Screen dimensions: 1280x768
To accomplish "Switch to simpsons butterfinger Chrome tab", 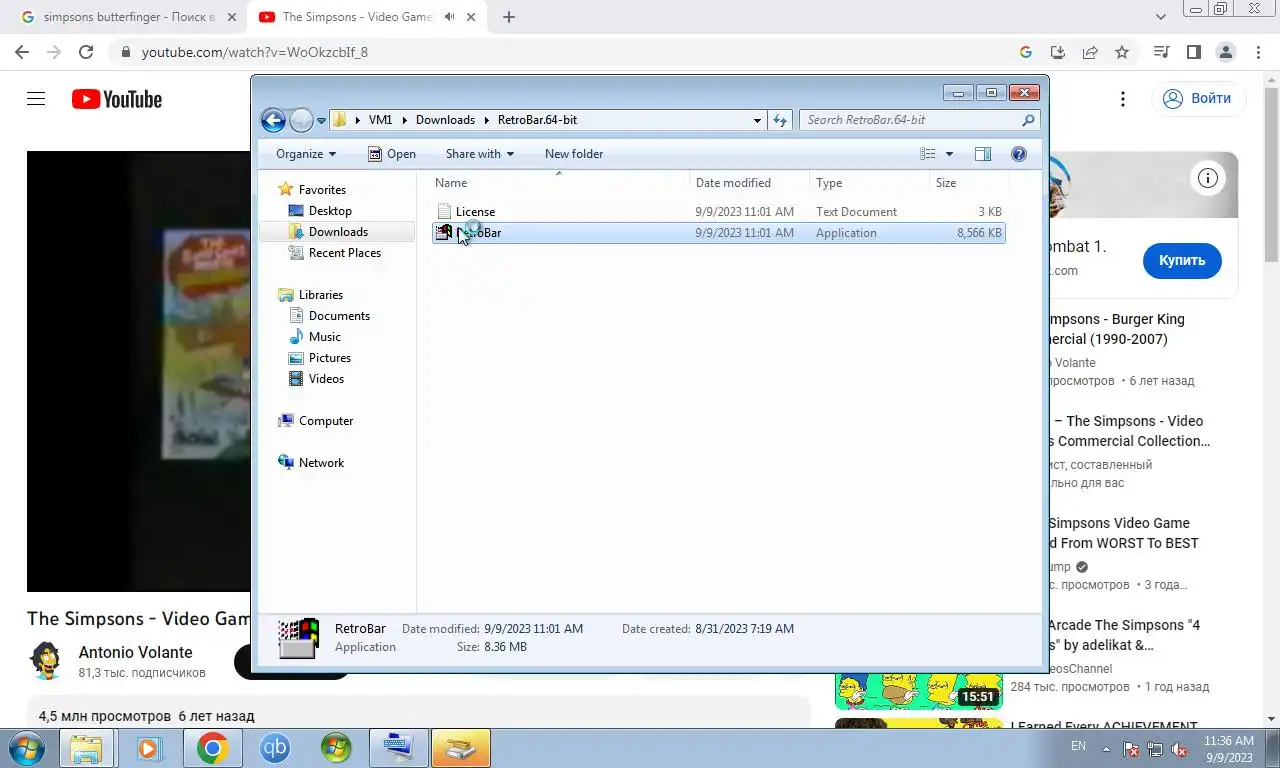I will (x=128, y=17).
